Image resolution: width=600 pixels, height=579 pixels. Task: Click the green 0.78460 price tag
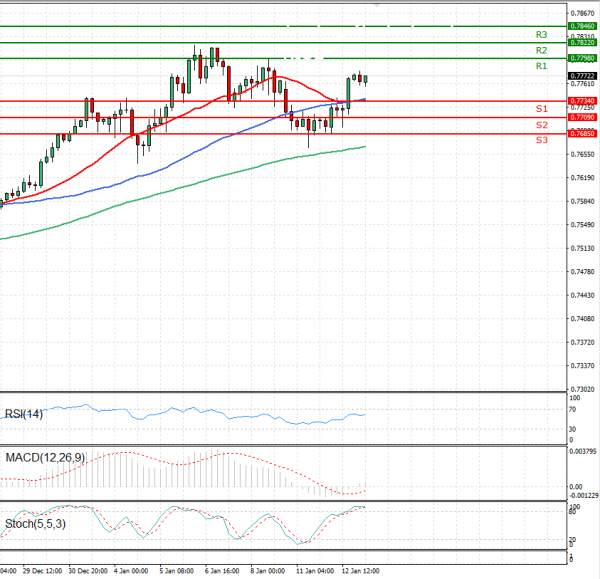[581, 26]
